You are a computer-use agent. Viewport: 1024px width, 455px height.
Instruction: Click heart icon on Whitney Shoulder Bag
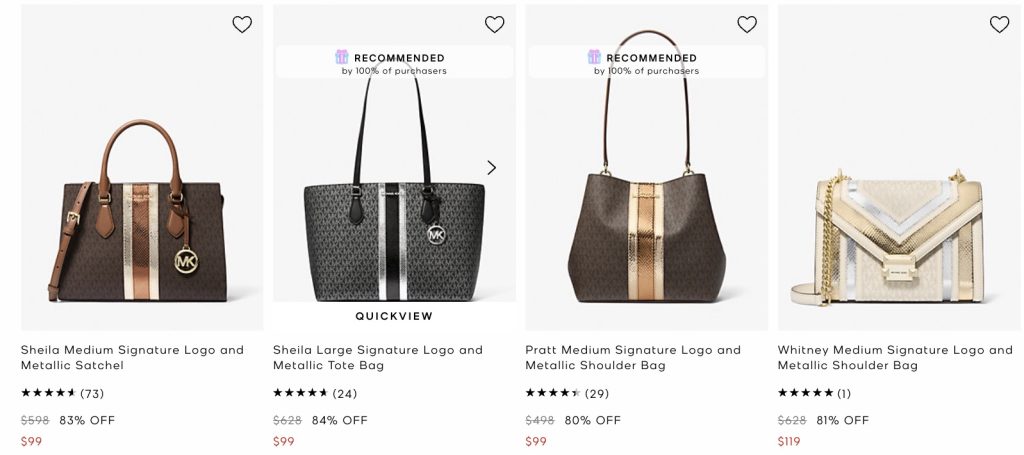tap(999, 25)
